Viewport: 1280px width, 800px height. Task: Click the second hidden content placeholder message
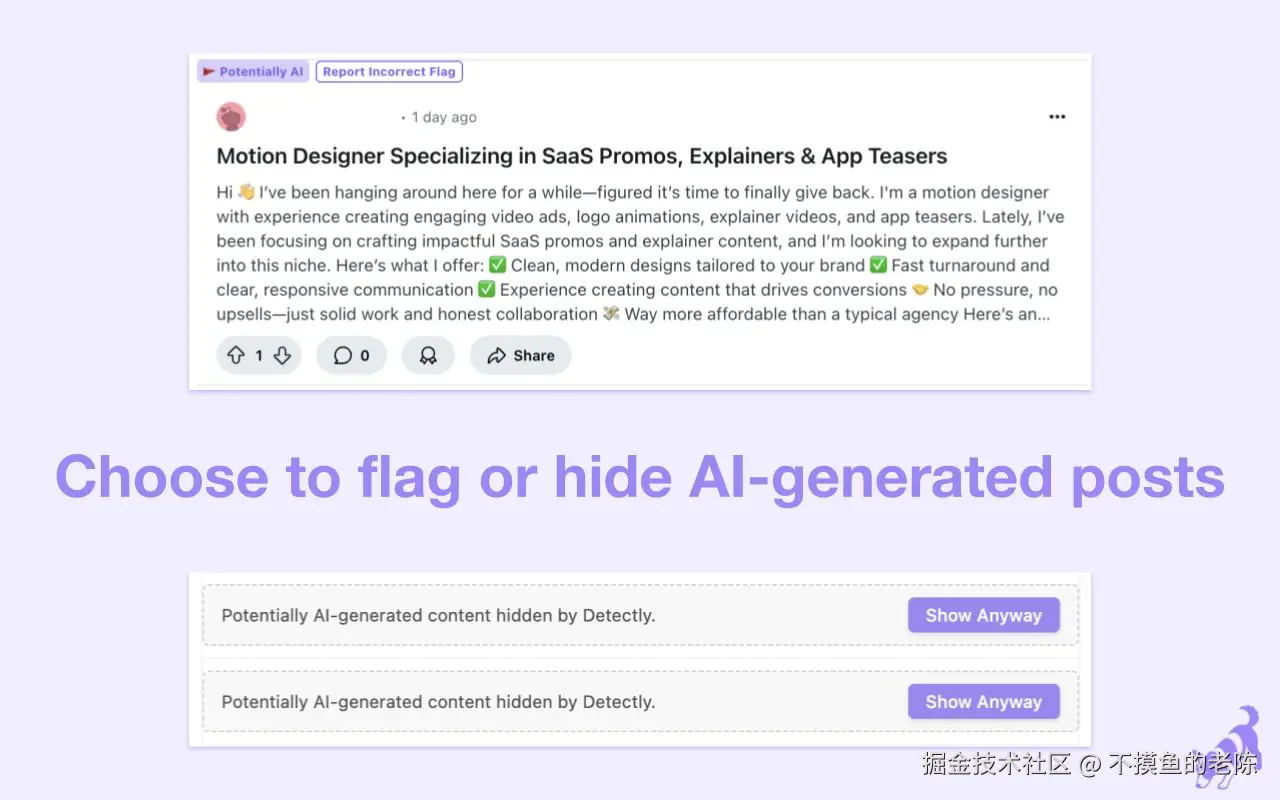[x=438, y=702]
